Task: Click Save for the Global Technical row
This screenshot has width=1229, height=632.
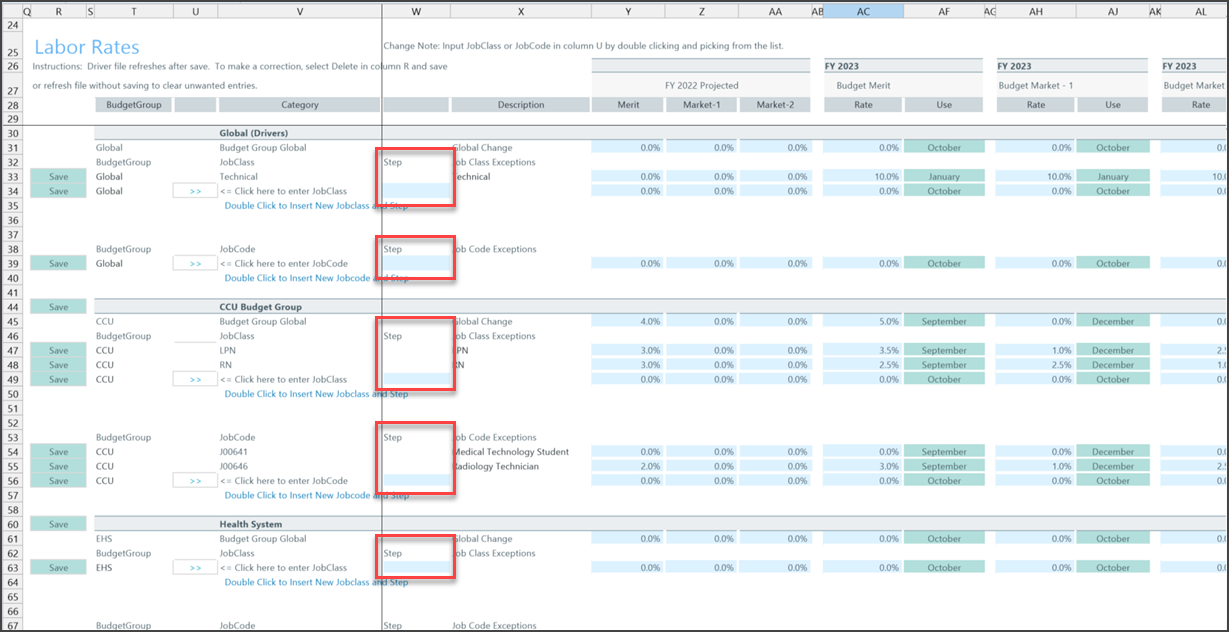Action: (59, 176)
